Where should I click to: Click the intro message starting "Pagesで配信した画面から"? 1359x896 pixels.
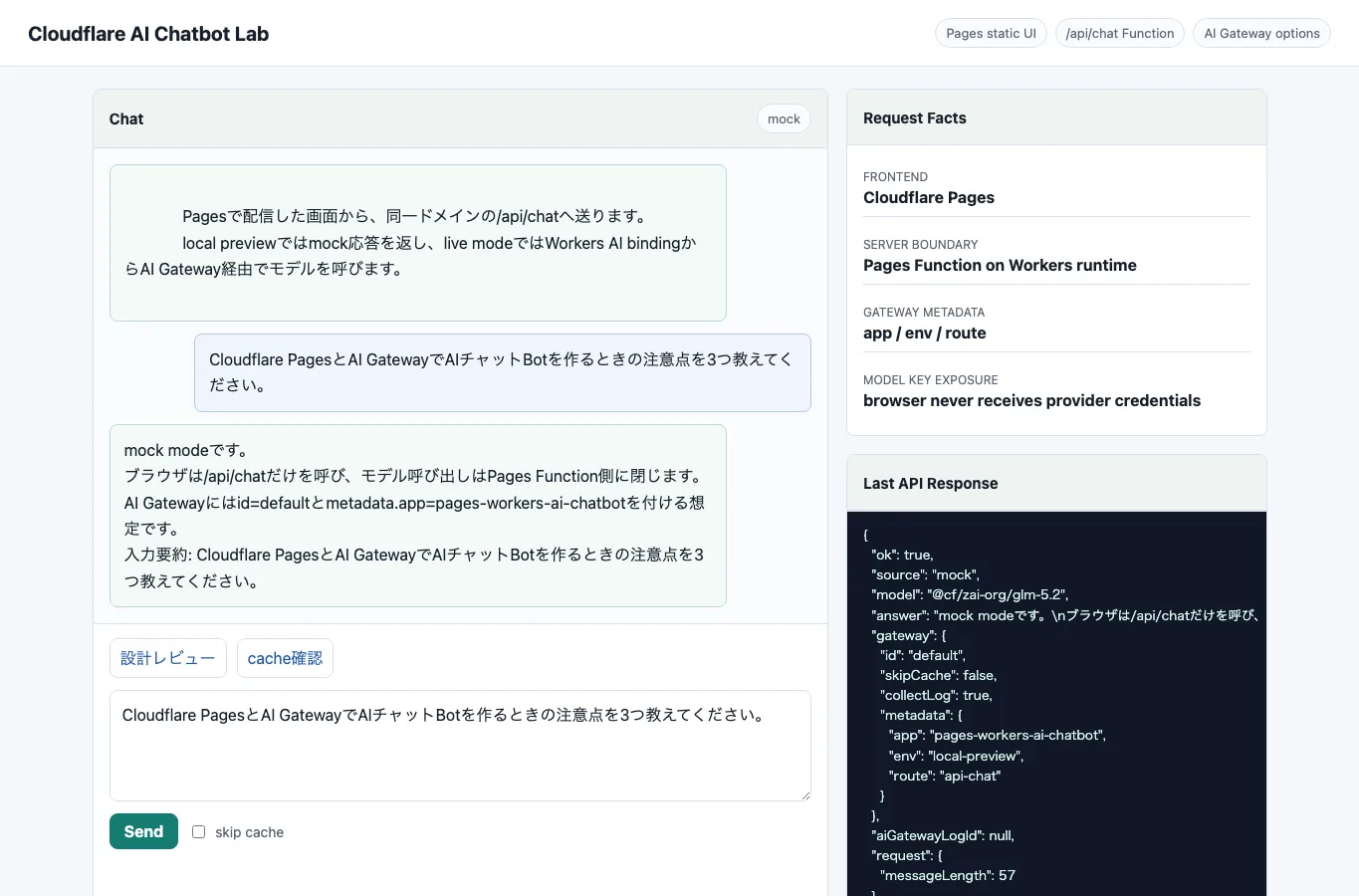pyautogui.click(x=418, y=243)
